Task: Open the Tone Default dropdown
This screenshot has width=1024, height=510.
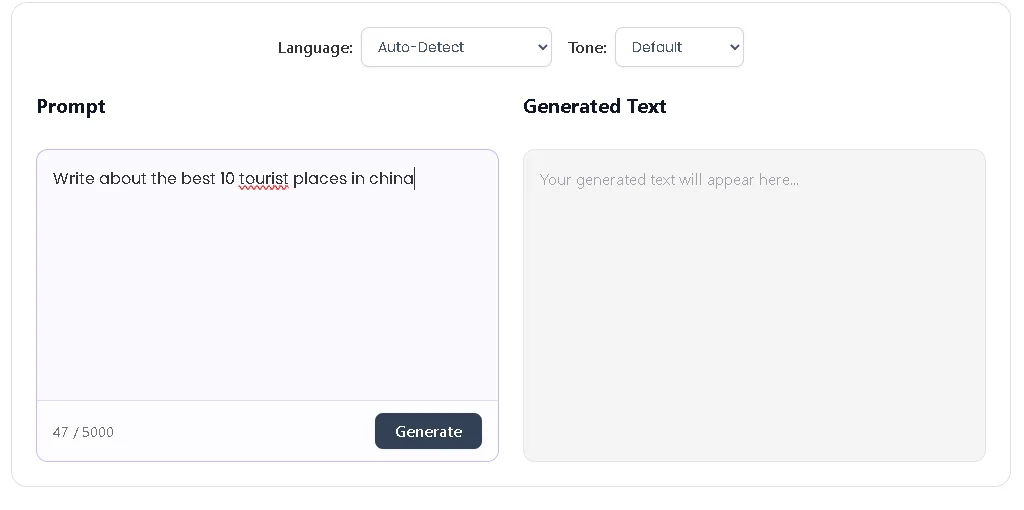Action: 679,47
